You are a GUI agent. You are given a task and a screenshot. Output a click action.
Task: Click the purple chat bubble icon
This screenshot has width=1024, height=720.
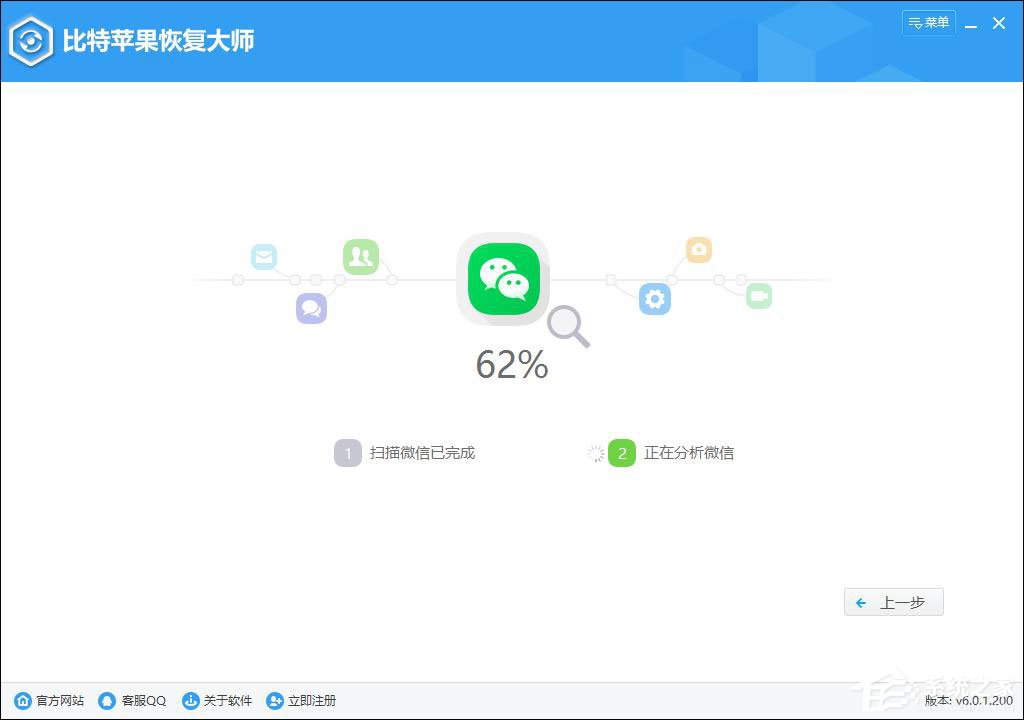click(311, 308)
